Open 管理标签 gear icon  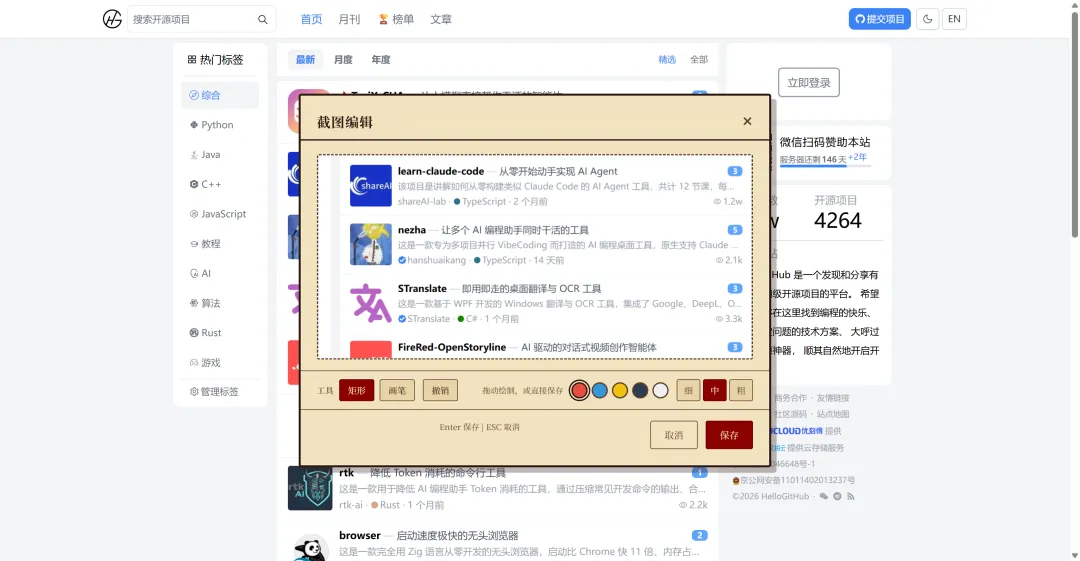tap(194, 391)
